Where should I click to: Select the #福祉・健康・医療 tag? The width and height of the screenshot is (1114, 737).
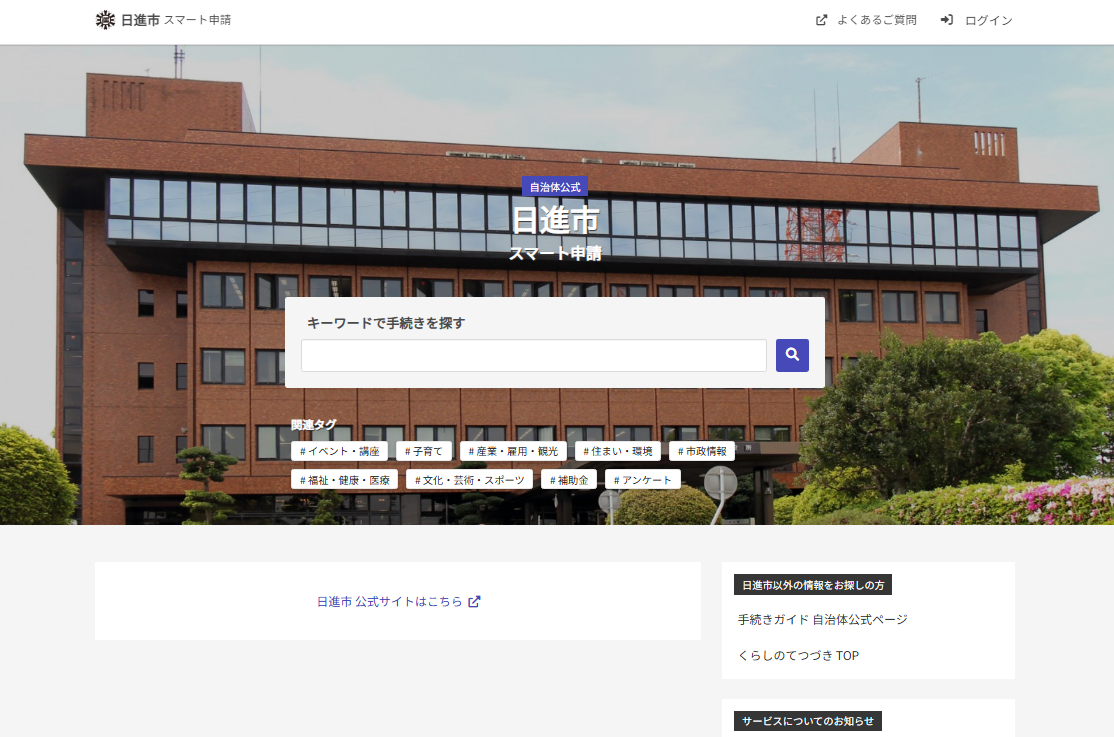[345, 480]
